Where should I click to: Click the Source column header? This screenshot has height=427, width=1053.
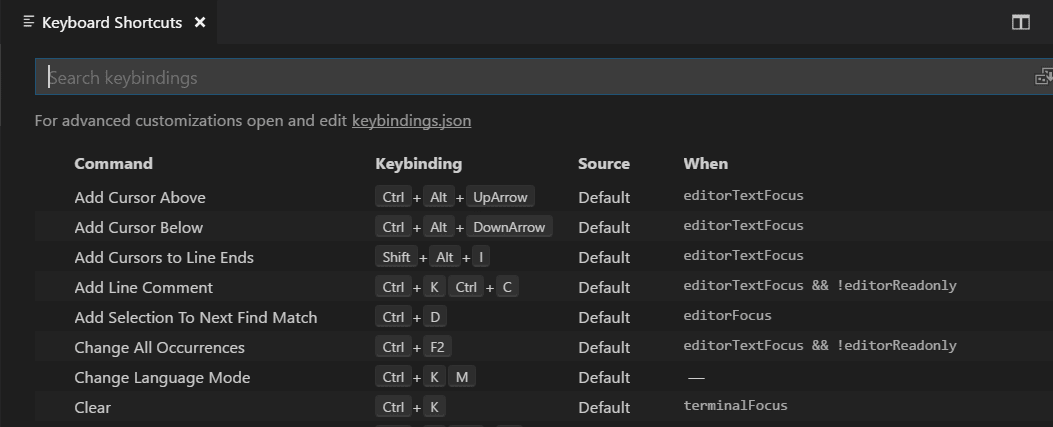click(603, 163)
